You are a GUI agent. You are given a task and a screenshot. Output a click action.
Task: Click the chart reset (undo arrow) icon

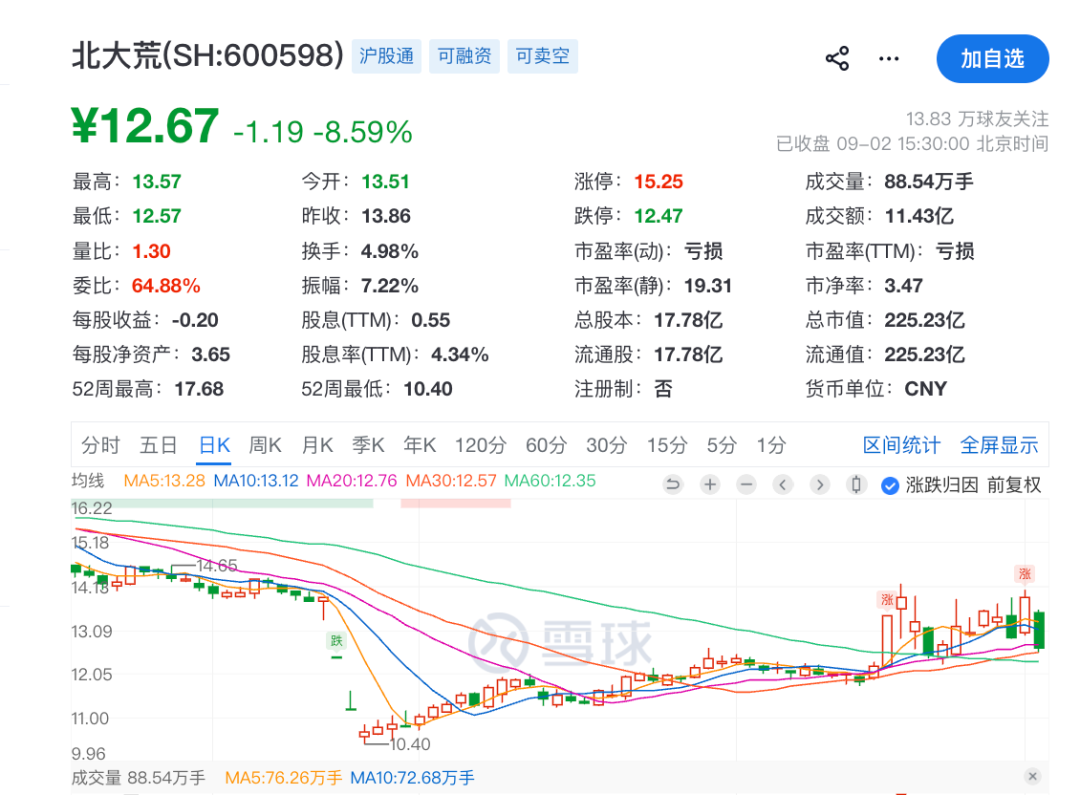(673, 485)
